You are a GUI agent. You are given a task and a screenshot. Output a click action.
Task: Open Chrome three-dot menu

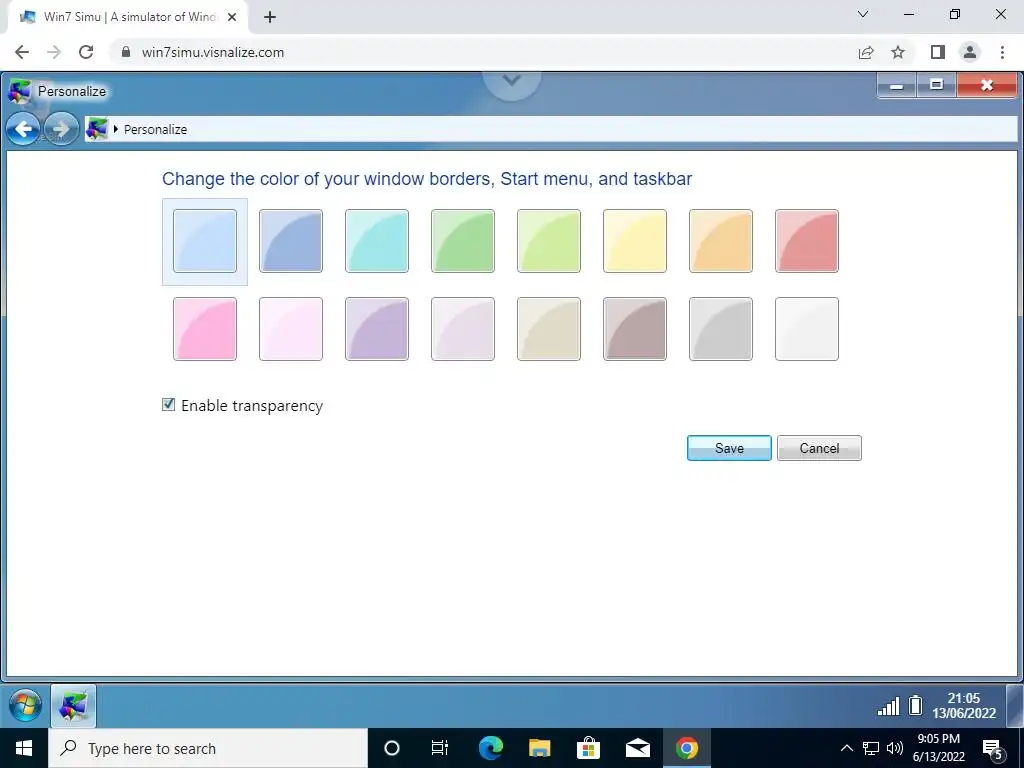click(1002, 52)
